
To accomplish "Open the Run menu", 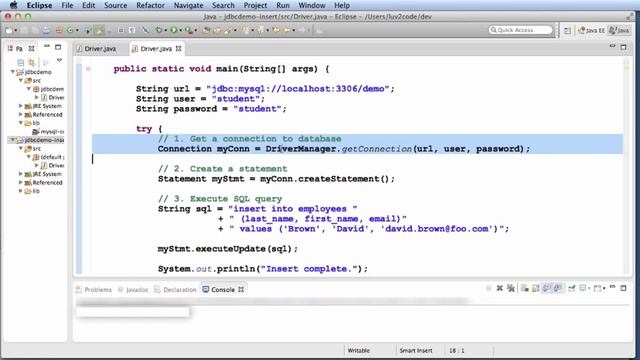I will coord(282,5).
